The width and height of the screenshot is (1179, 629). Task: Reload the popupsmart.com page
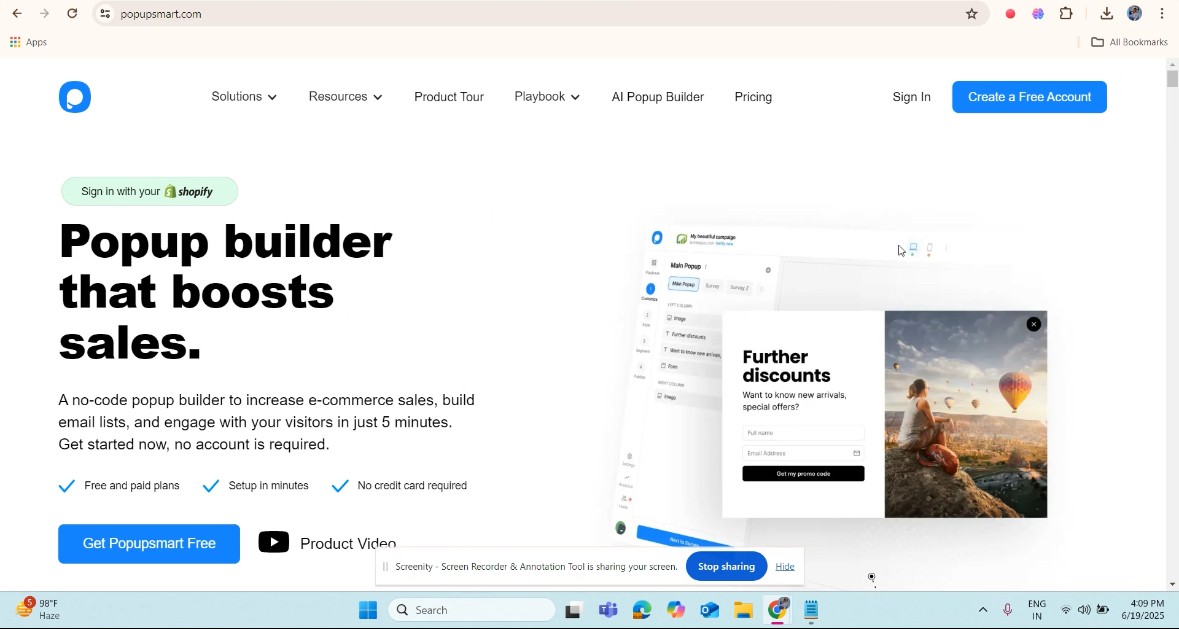72,14
